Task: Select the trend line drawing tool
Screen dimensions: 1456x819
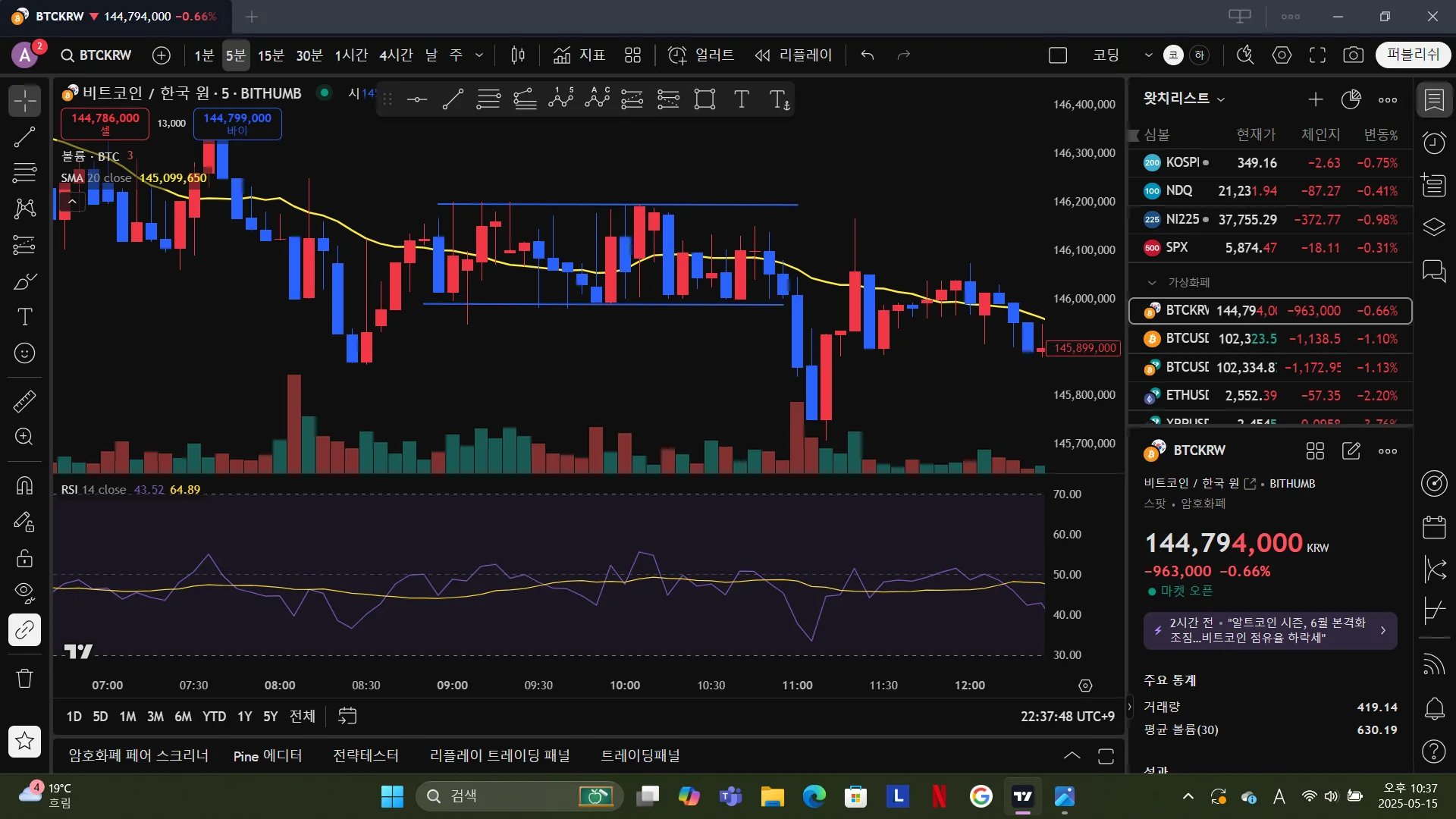Action: pyautogui.click(x=24, y=137)
